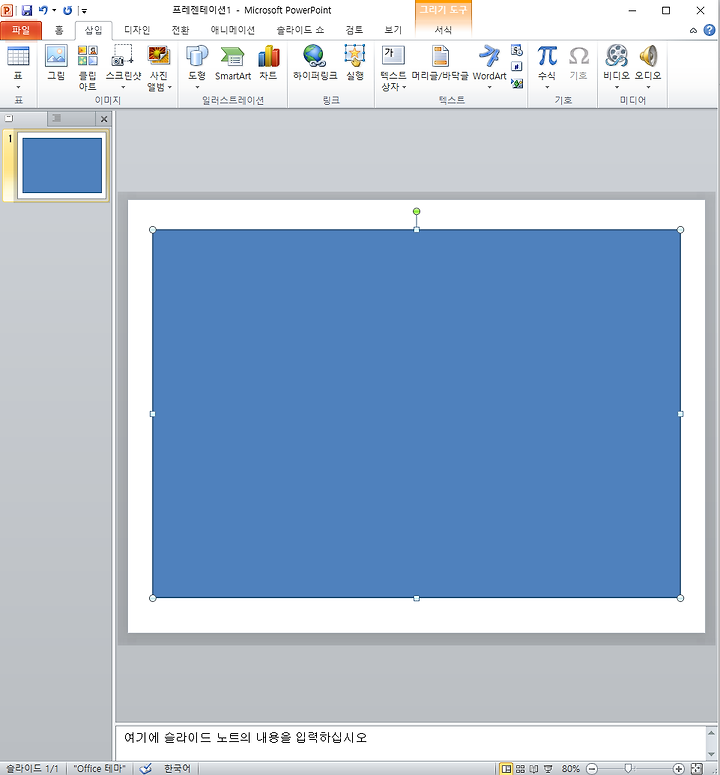Open the 도형 shapes gallery icon
Image resolution: width=720 pixels, height=775 pixels.
(x=197, y=56)
